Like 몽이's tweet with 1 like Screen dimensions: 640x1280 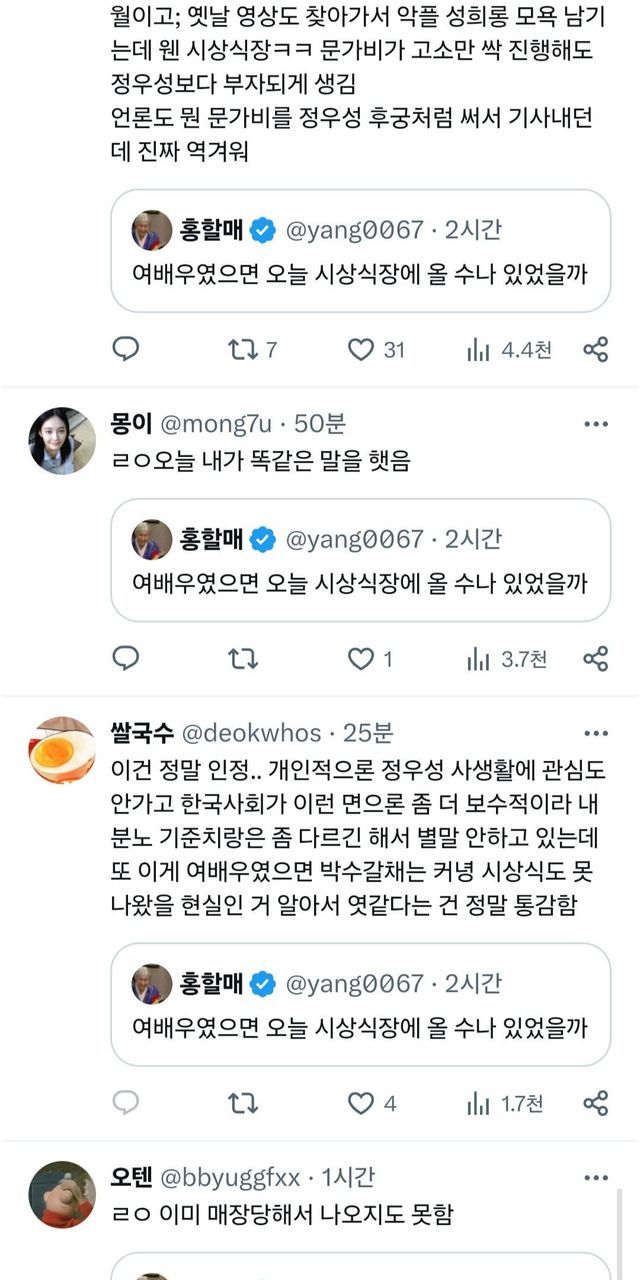pyautogui.click(x=360, y=658)
